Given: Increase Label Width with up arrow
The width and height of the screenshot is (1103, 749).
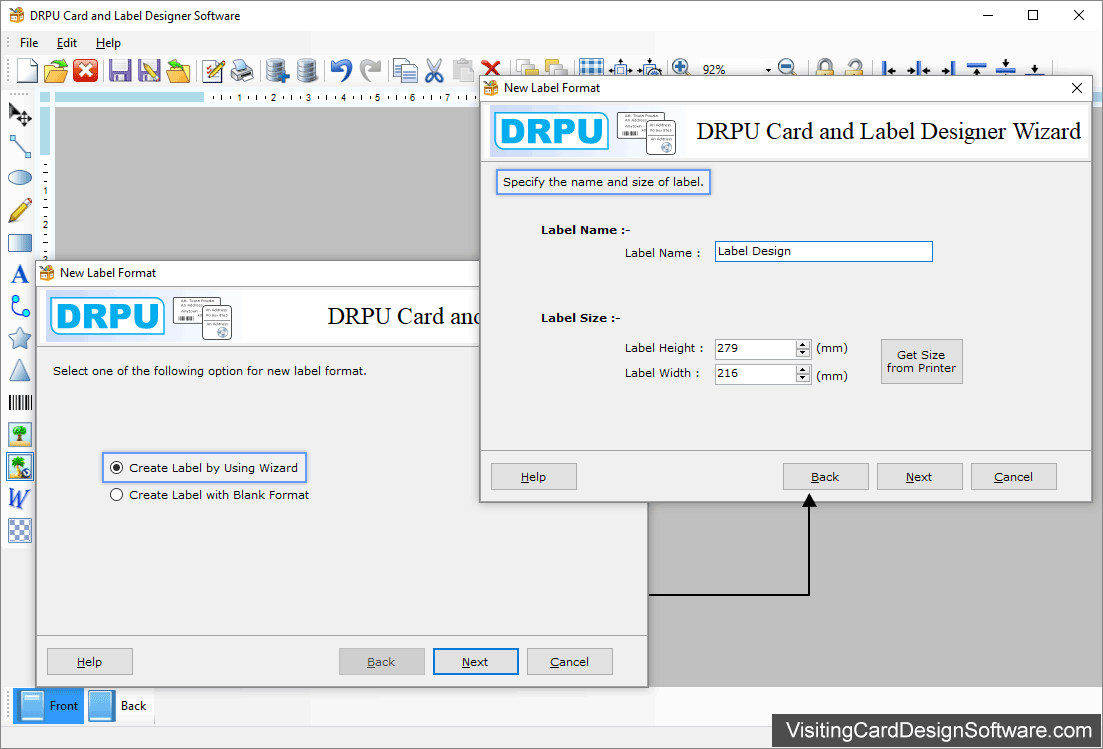Looking at the screenshot, I should tap(803, 369).
